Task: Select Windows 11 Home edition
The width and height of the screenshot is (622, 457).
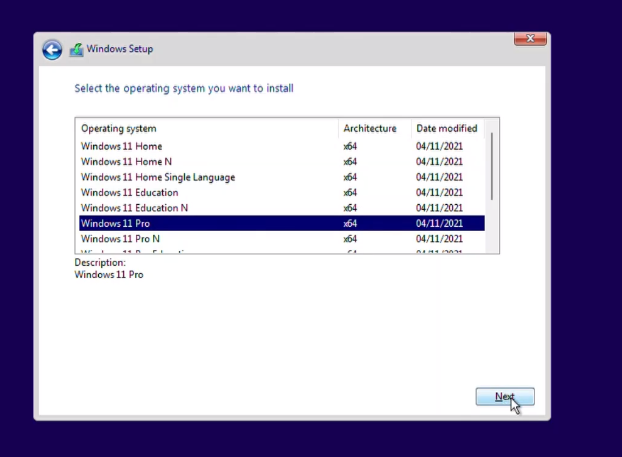Action: point(121,146)
